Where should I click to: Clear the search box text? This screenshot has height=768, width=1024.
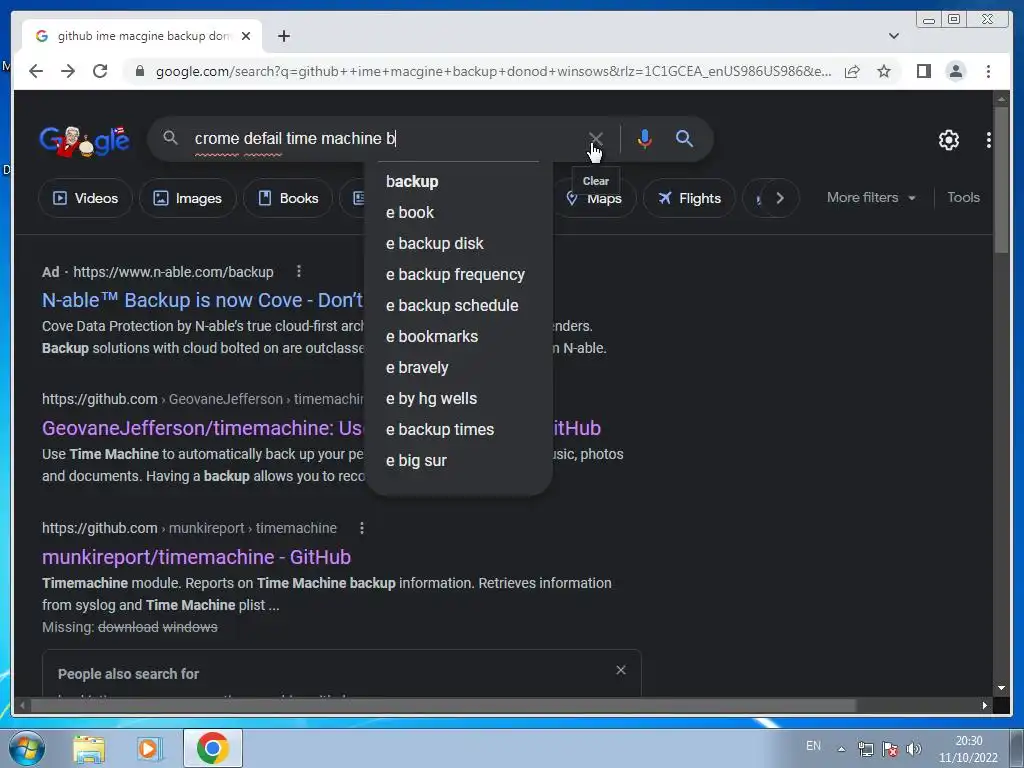[x=595, y=138]
